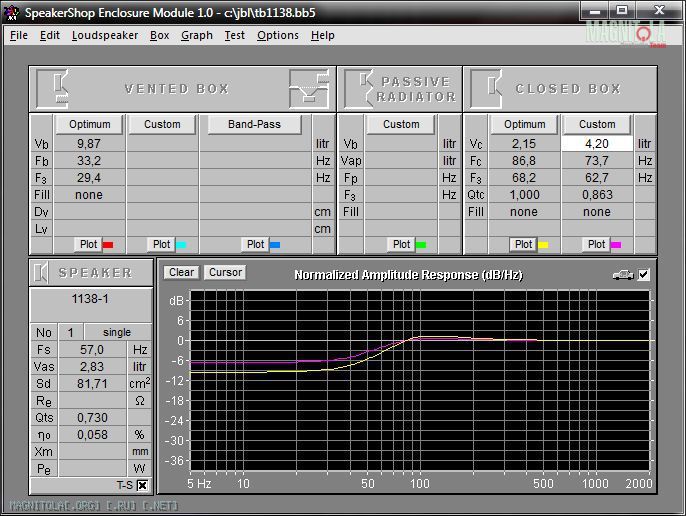Click the SpeakerShop app icon in title bar
Image resolution: width=686 pixels, height=516 pixels.
11,12
